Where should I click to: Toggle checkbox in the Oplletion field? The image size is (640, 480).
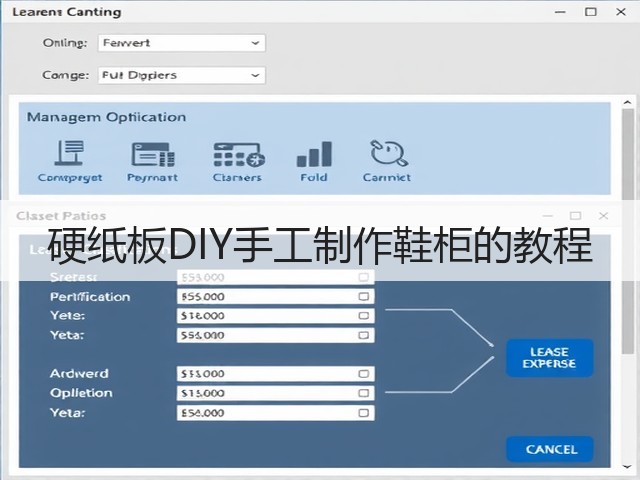click(363, 393)
